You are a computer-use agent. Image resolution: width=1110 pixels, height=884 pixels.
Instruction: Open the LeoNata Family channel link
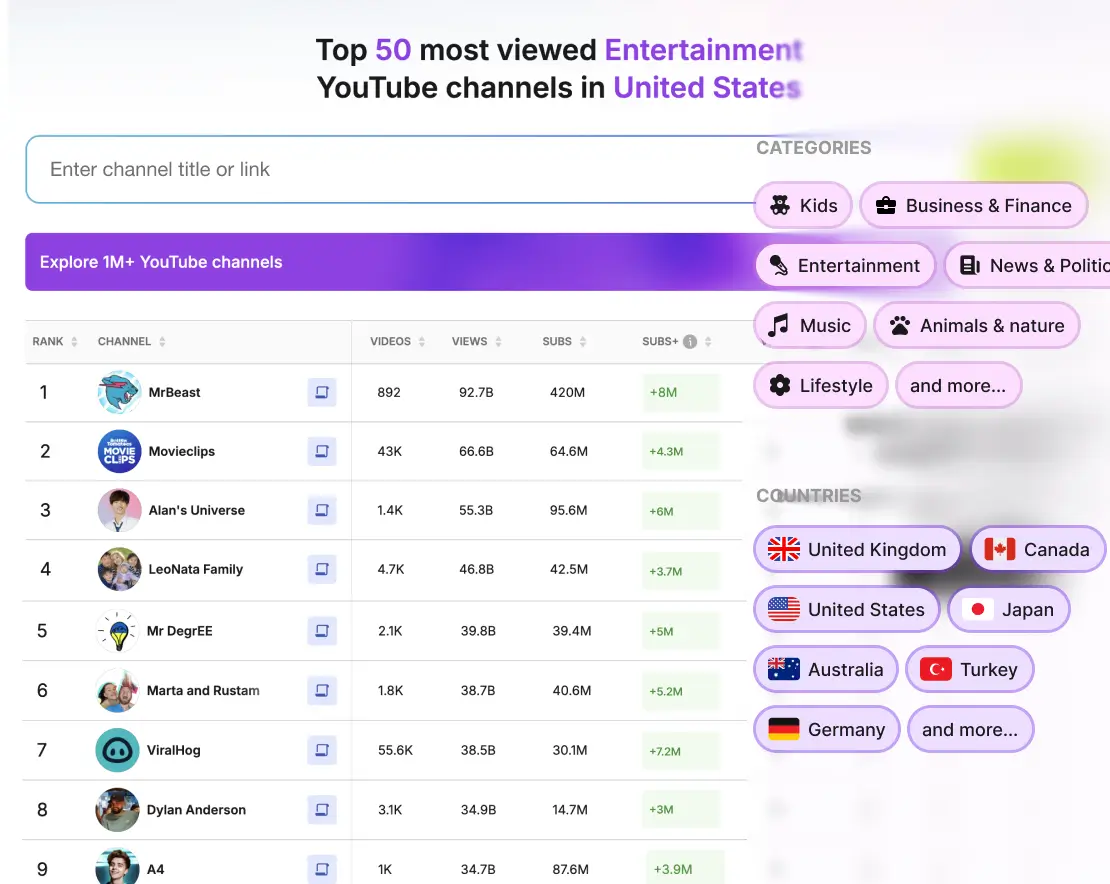click(x=195, y=570)
